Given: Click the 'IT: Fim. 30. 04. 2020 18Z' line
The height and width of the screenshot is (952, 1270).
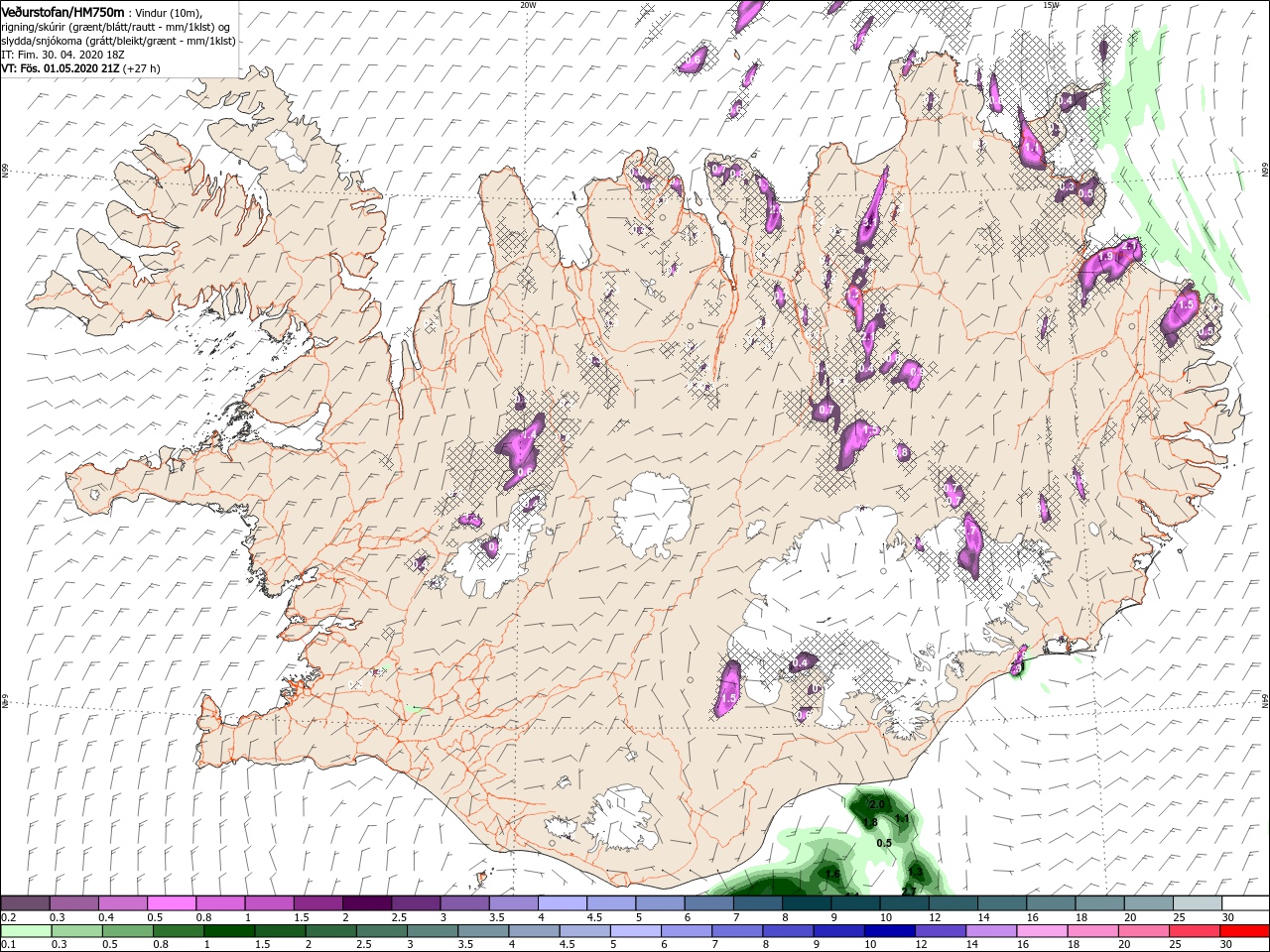Looking at the screenshot, I should point(63,55).
